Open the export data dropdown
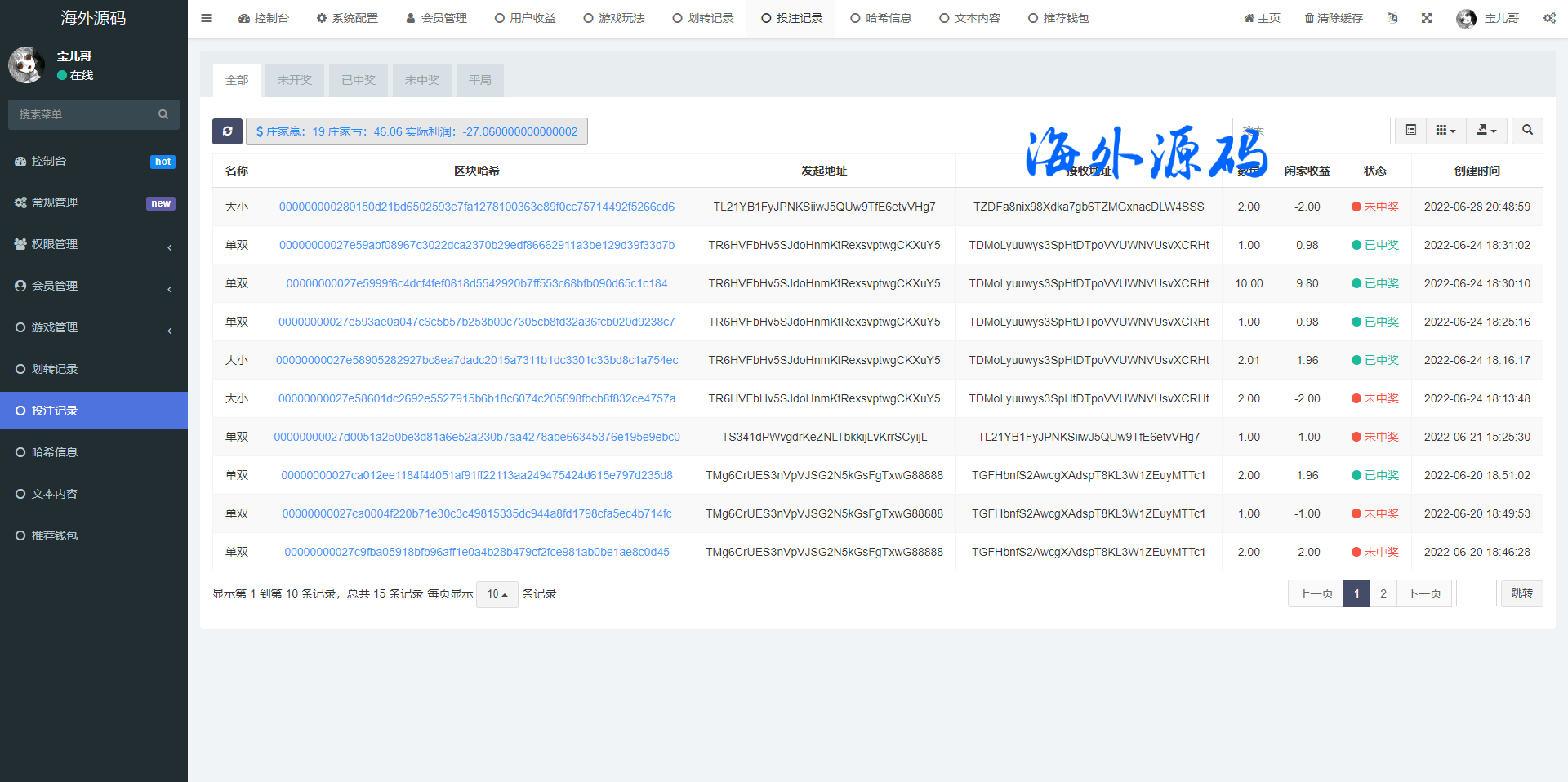The image size is (1568, 782). pyautogui.click(x=1486, y=131)
